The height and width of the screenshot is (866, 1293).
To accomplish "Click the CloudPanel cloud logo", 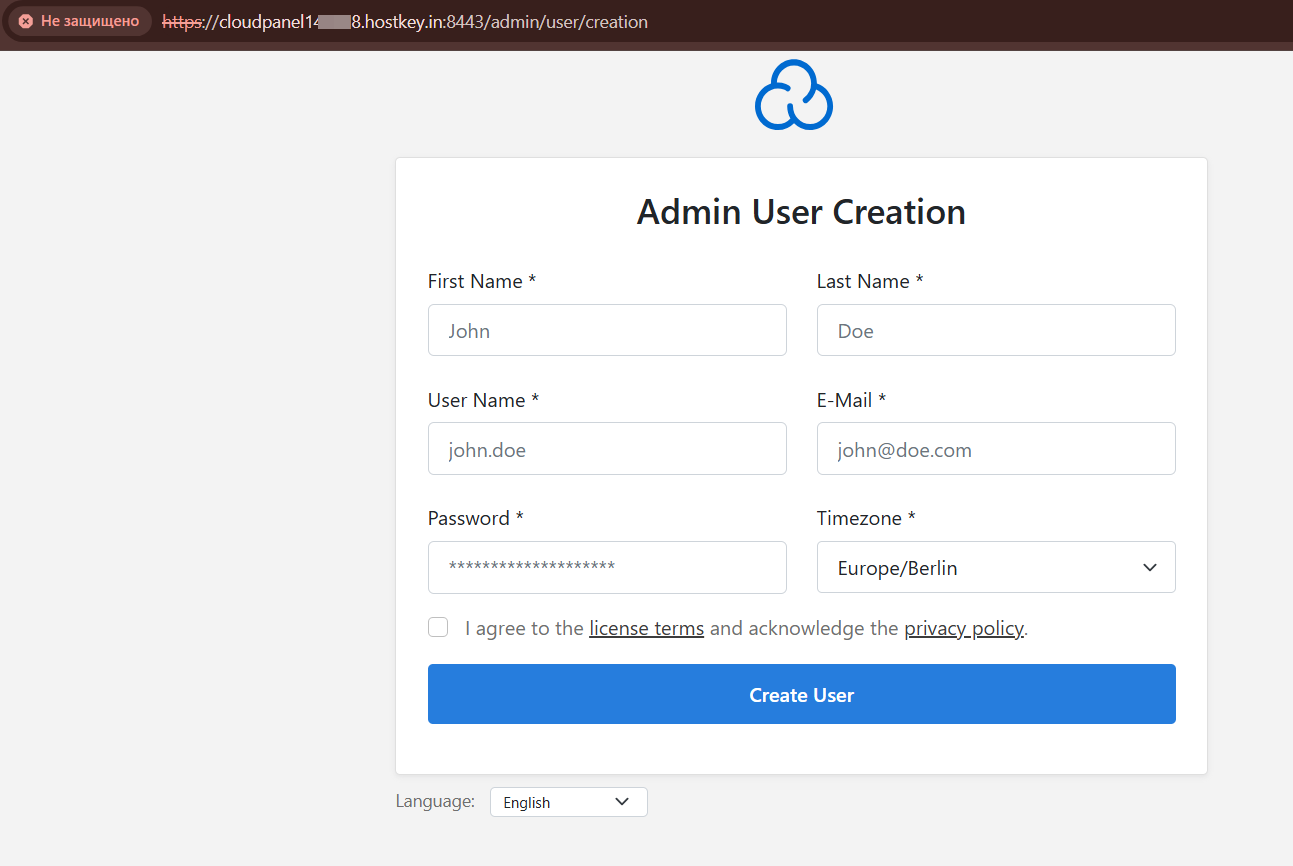I will 794,96.
